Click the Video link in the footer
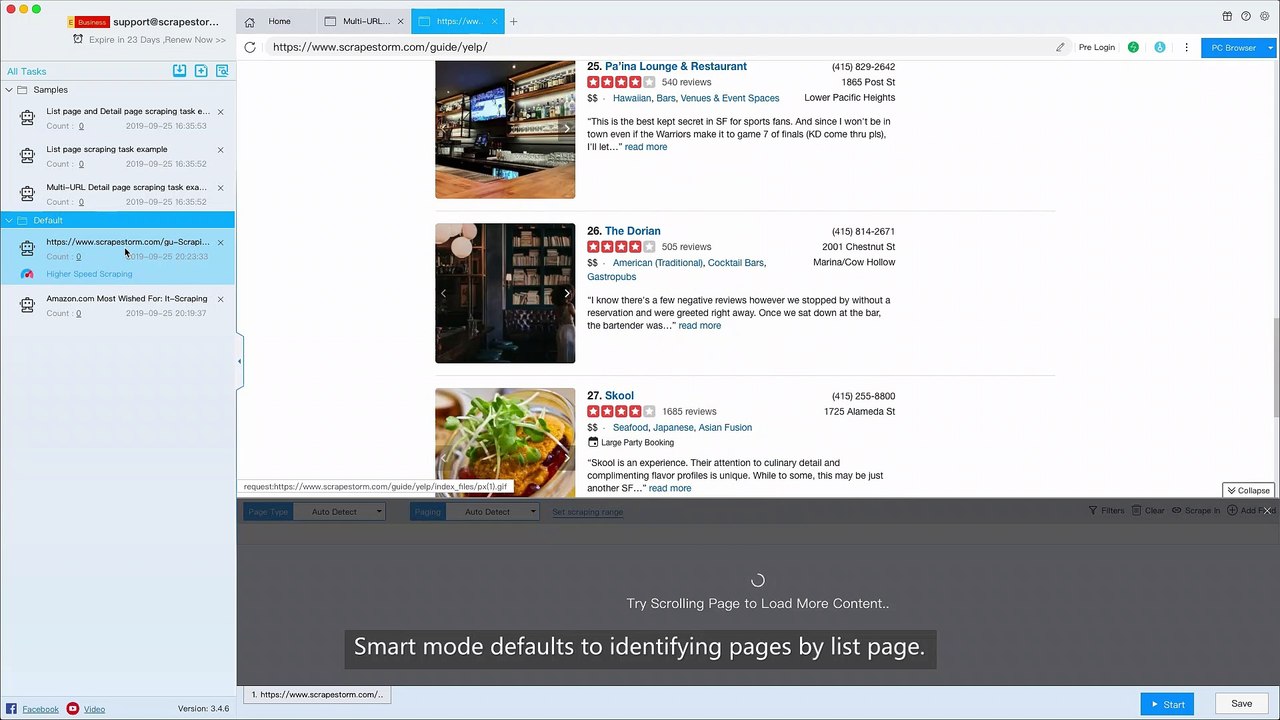This screenshot has width=1280, height=720. (94, 709)
